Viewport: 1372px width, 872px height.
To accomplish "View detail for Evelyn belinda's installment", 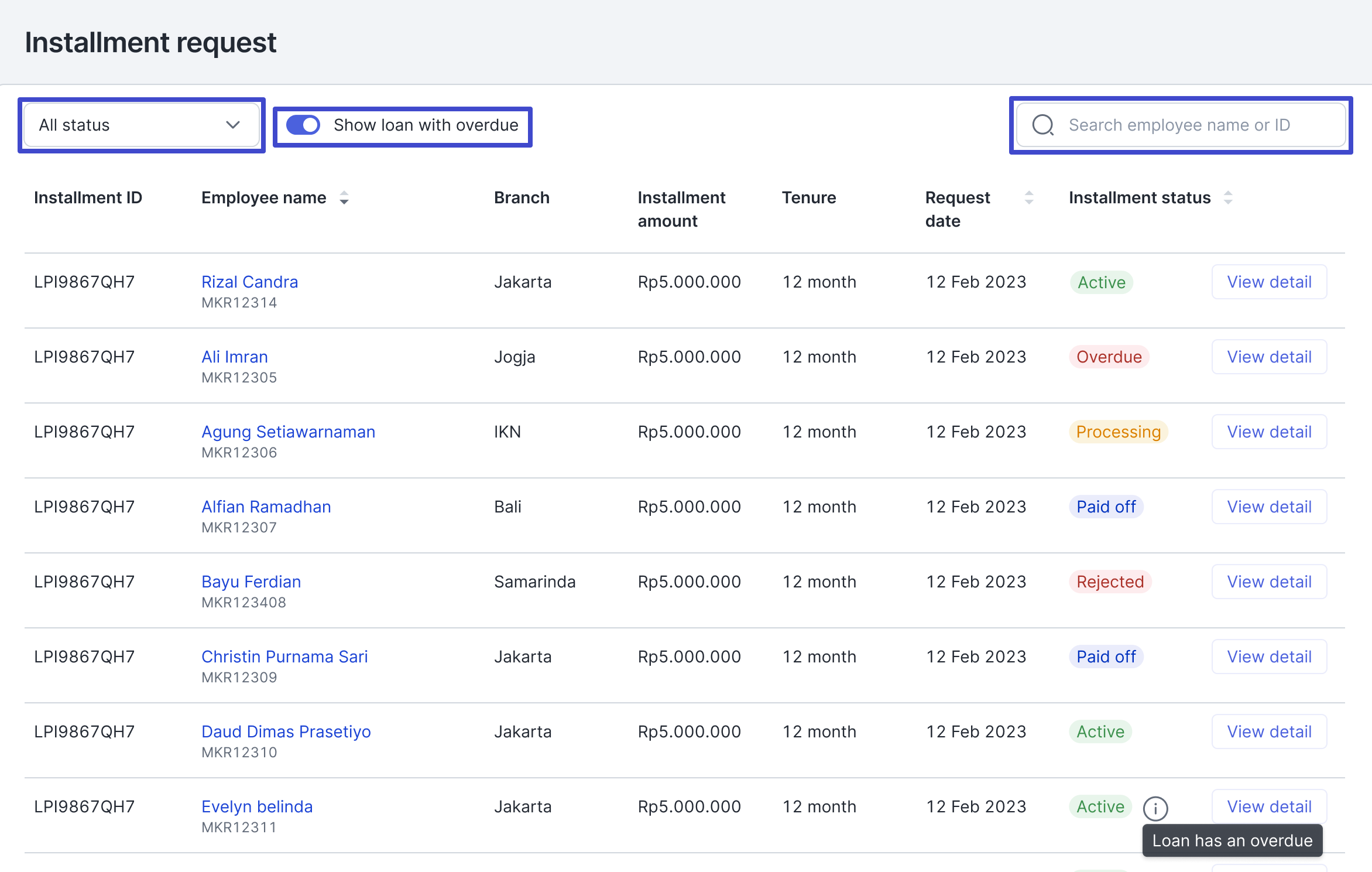I will click(1269, 806).
